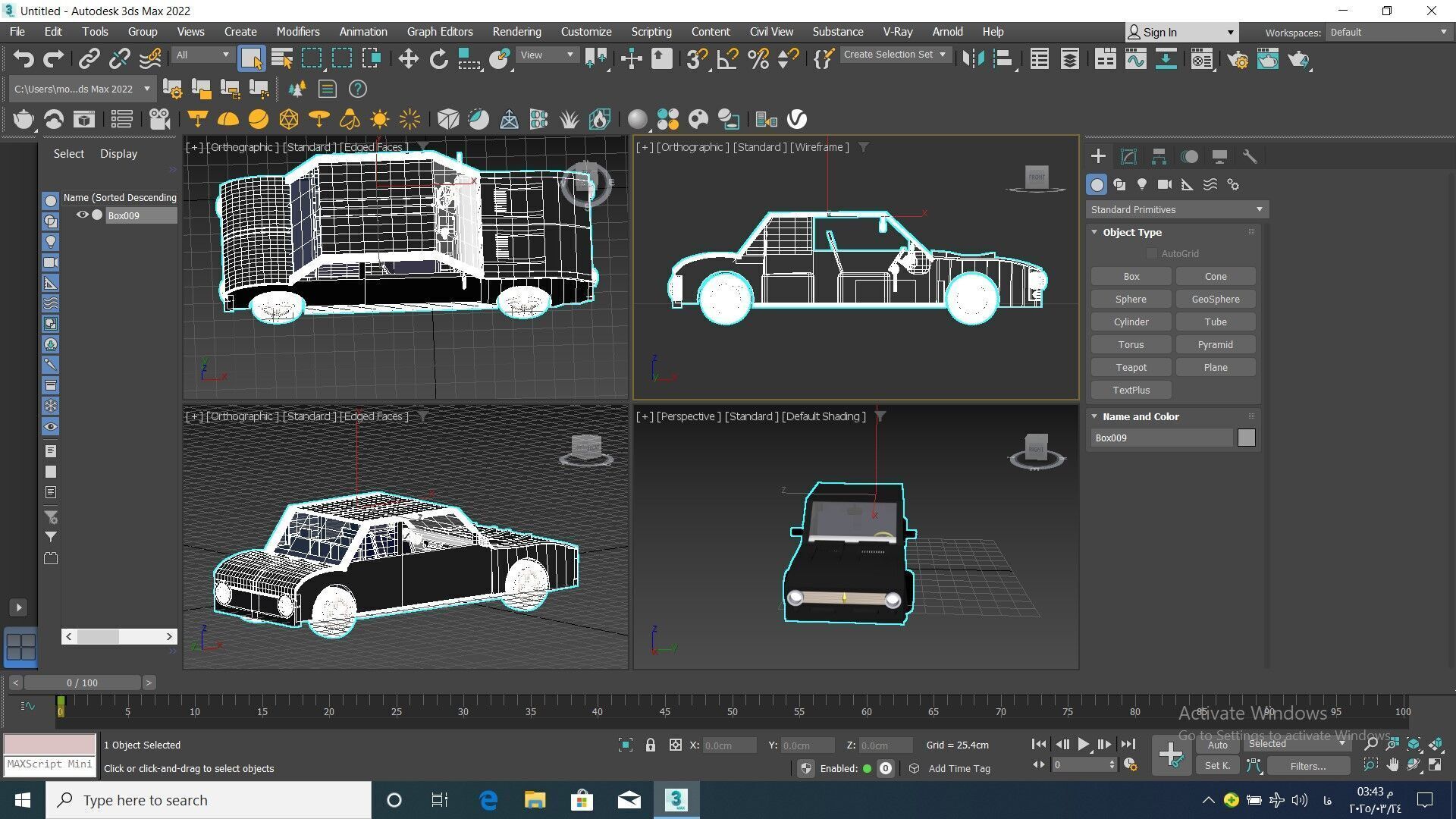Click the Mirror tool icon
This screenshot has width=1456, height=819.
click(x=973, y=59)
